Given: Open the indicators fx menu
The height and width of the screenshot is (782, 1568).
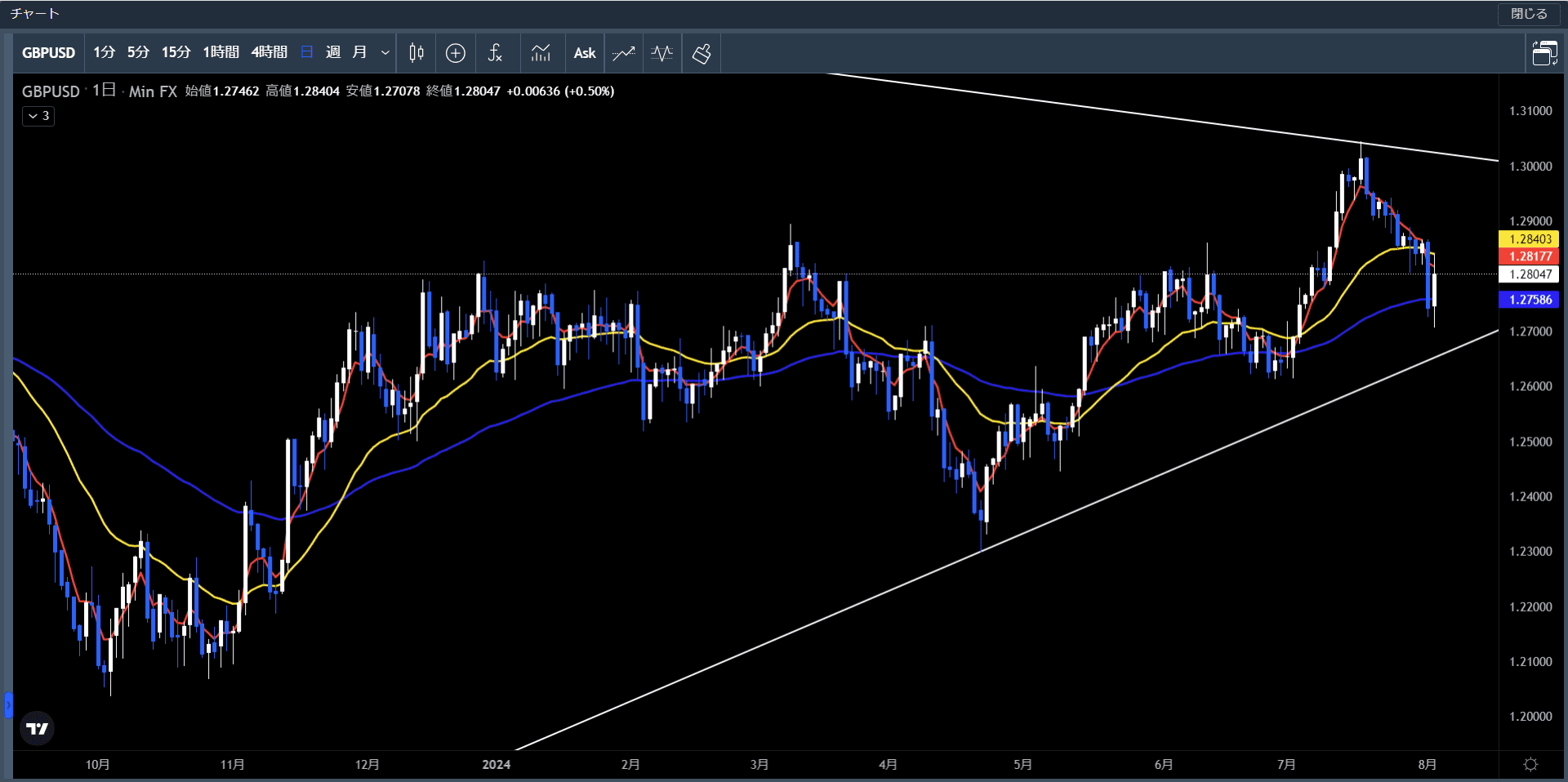Looking at the screenshot, I should pyautogui.click(x=495, y=53).
